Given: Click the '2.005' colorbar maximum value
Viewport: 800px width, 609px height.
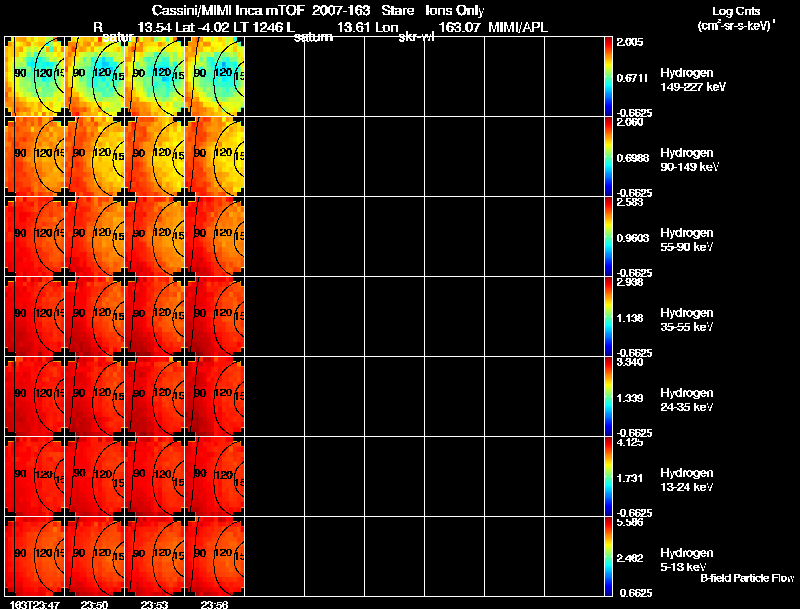Looking at the screenshot, I should pos(630,42).
